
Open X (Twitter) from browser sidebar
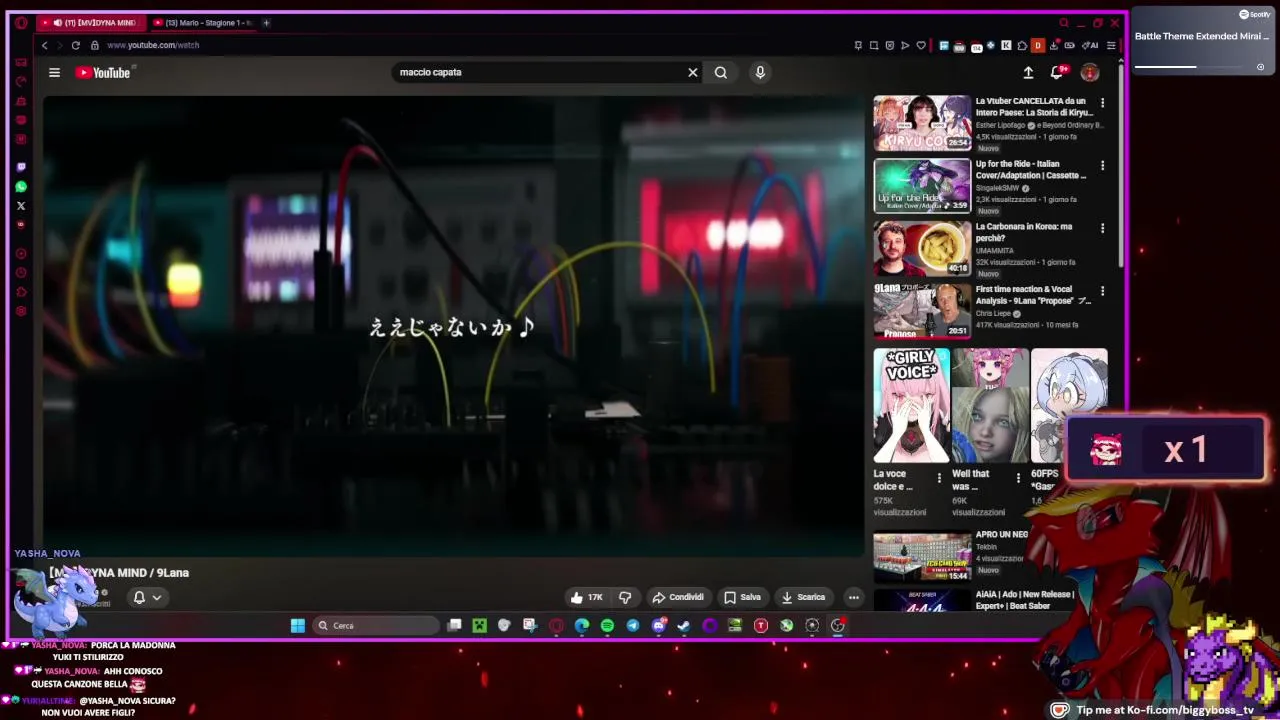pos(21,205)
